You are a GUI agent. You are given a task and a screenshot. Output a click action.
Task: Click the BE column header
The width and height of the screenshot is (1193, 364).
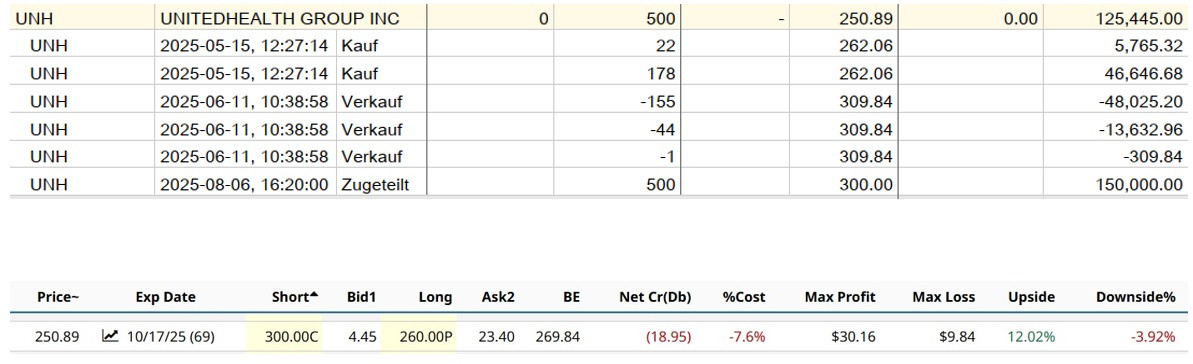571,297
